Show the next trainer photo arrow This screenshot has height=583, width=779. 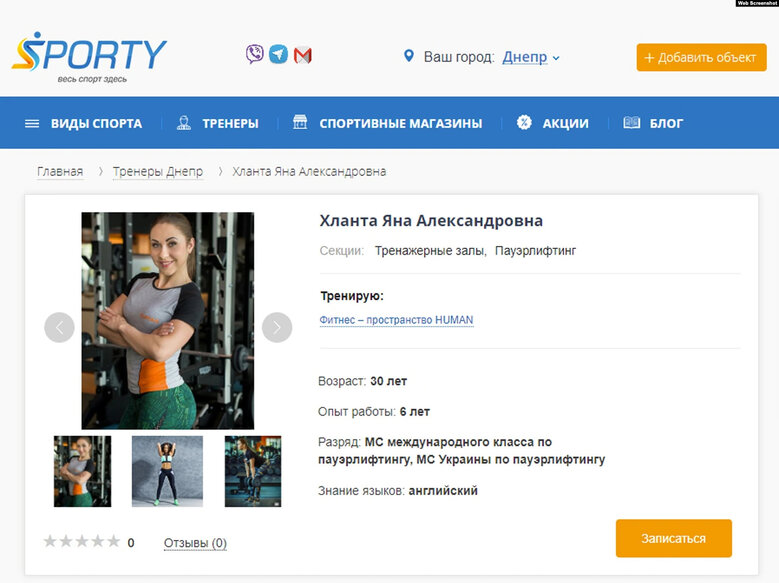[x=277, y=327]
